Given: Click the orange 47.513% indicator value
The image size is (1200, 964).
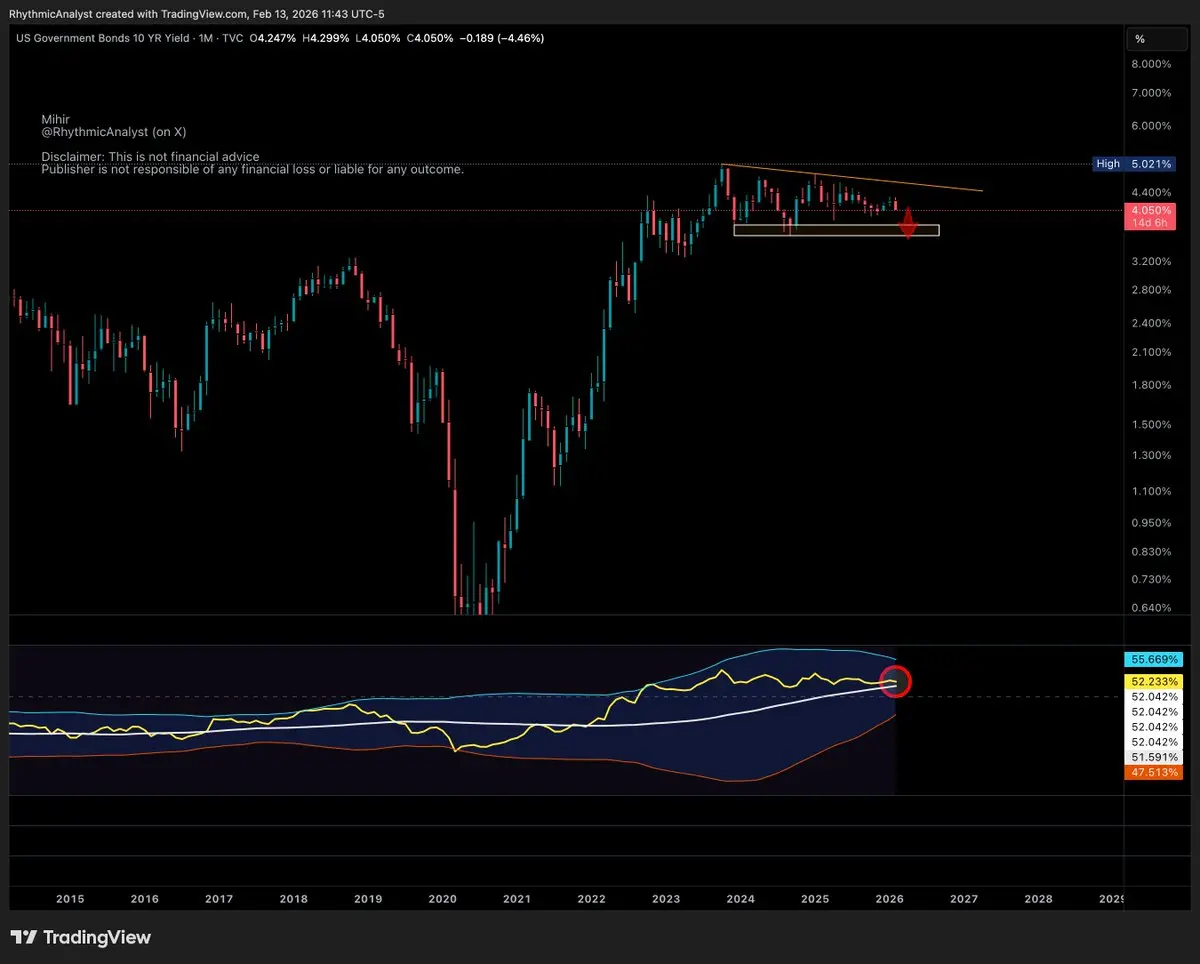Looking at the screenshot, I should [x=1154, y=772].
